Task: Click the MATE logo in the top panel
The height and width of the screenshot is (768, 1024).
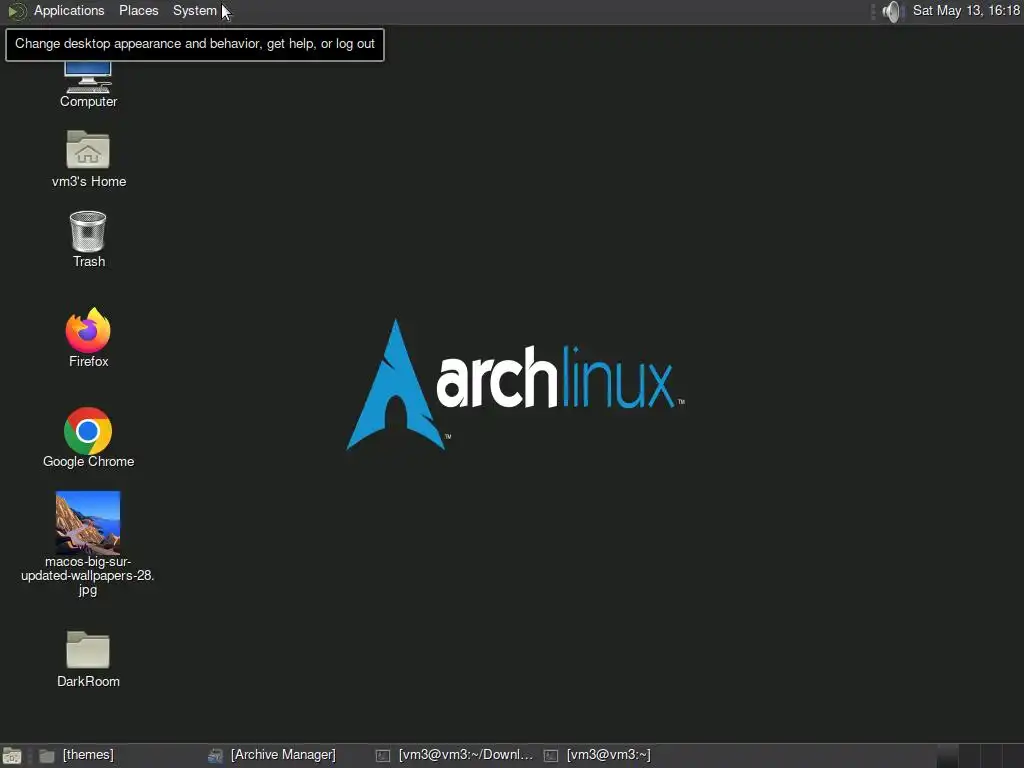Action: [x=16, y=11]
